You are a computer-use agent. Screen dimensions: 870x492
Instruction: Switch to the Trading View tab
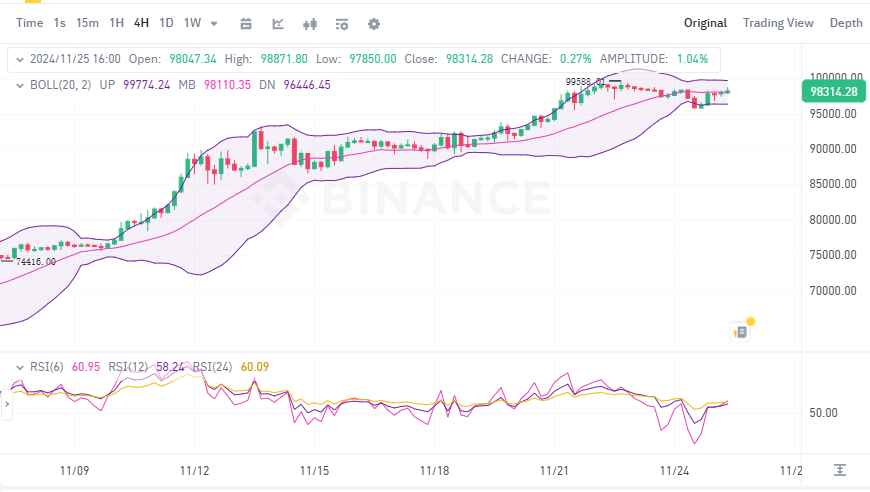point(777,23)
